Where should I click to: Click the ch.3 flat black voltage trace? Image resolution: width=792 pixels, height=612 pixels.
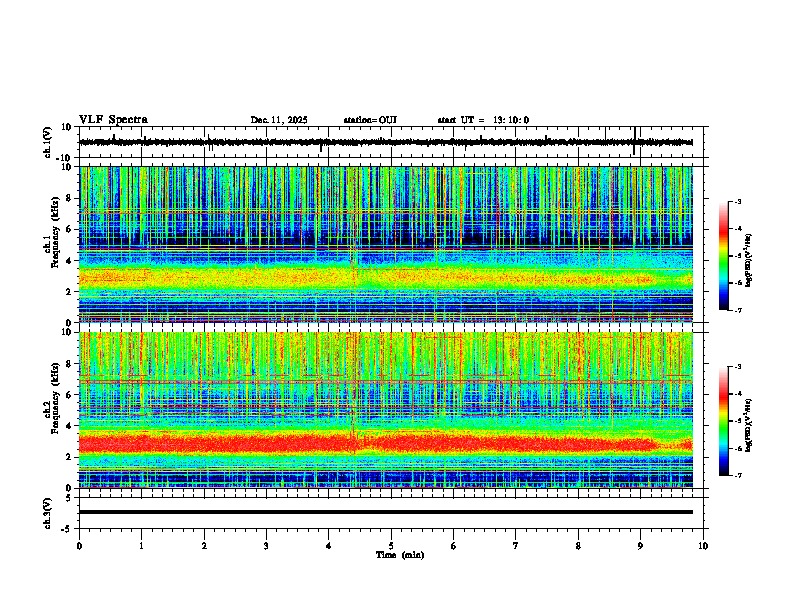(x=386, y=512)
